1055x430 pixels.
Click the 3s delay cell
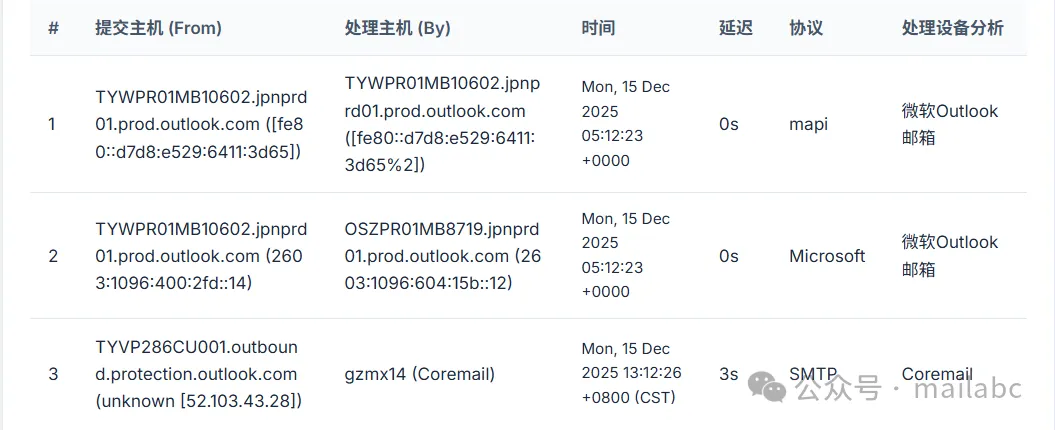tap(728, 374)
